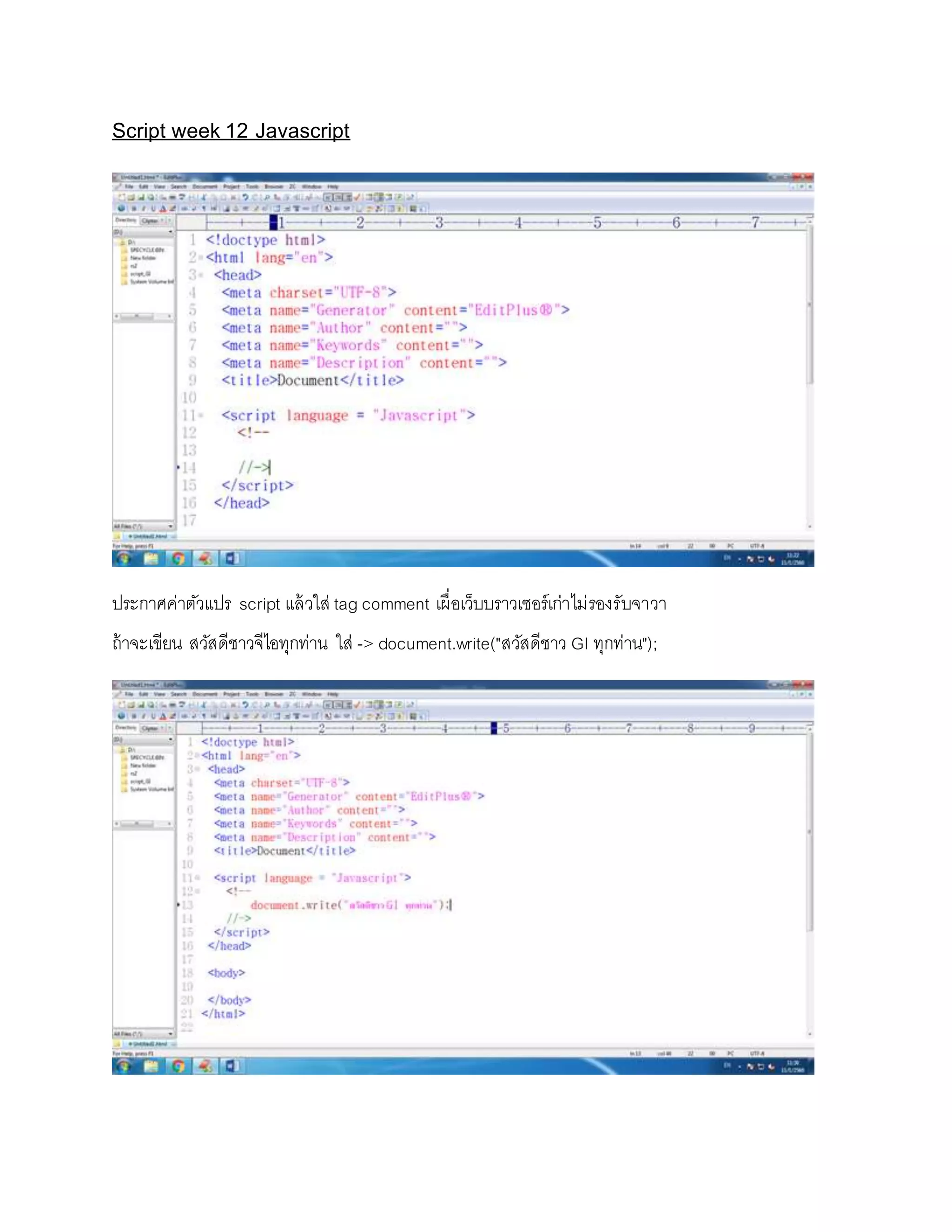Toggle Bold in upper EditPlus HTML toolbar
Viewport: 952px width, 1232px height.
coord(134,209)
